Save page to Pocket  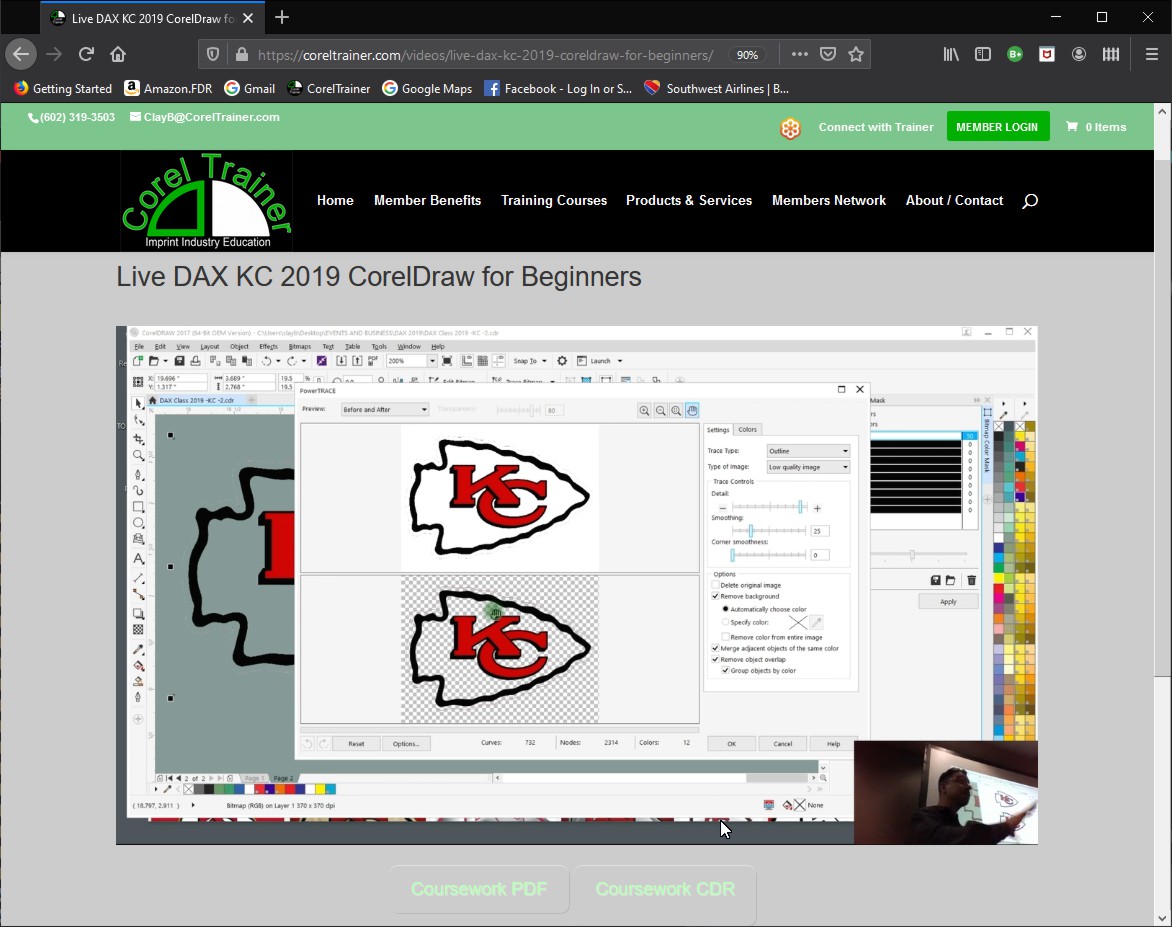[827, 54]
